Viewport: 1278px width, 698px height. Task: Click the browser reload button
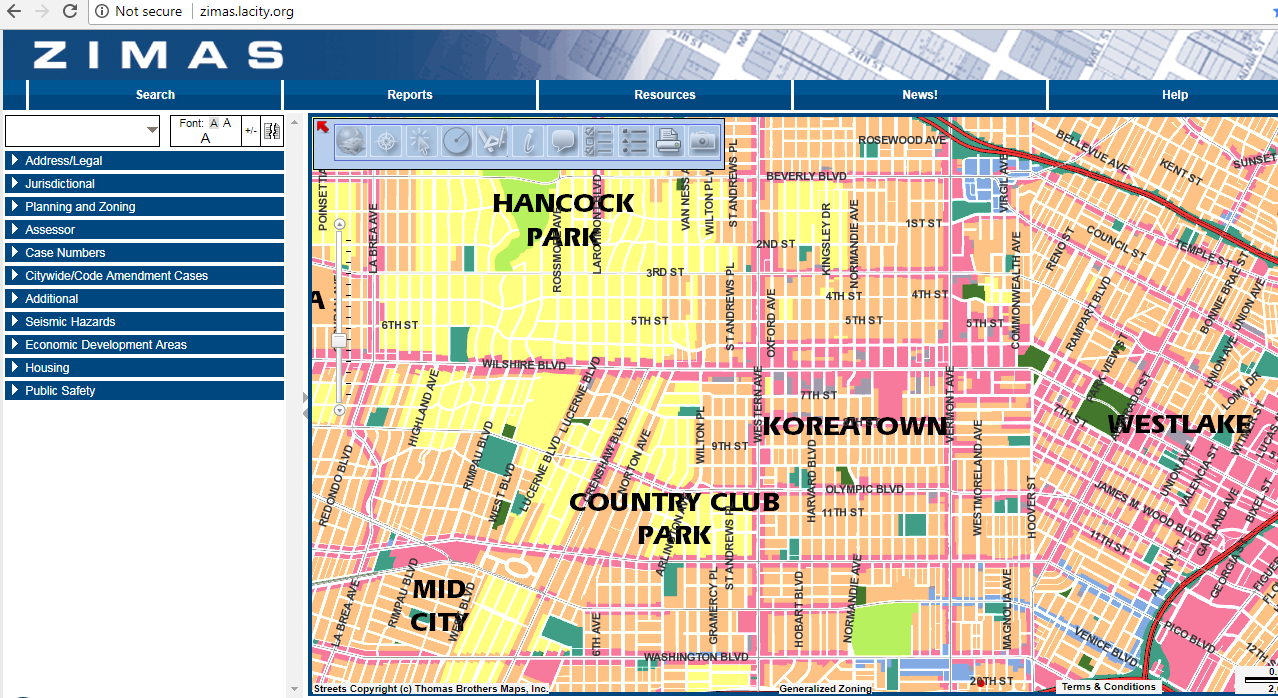pyautogui.click(x=70, y=11)
